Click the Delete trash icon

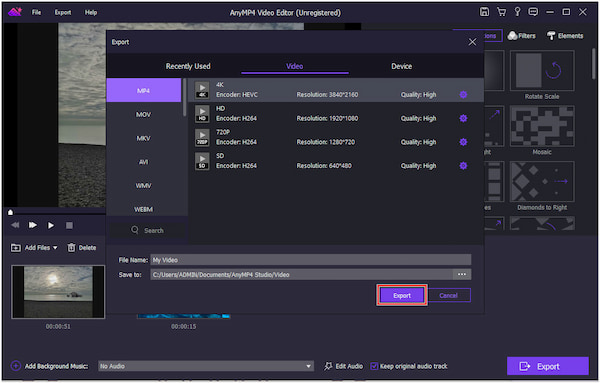(71, 248)
